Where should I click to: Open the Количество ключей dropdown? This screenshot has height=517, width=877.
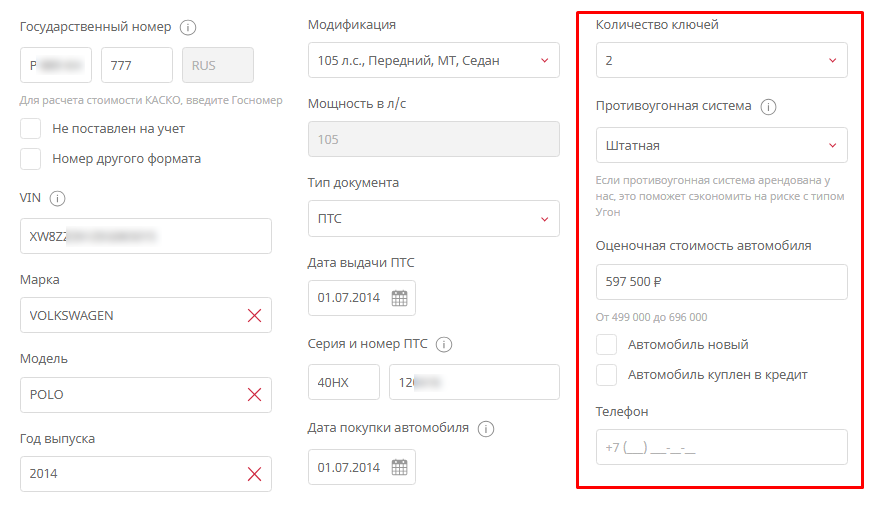[x=721, y=60]
